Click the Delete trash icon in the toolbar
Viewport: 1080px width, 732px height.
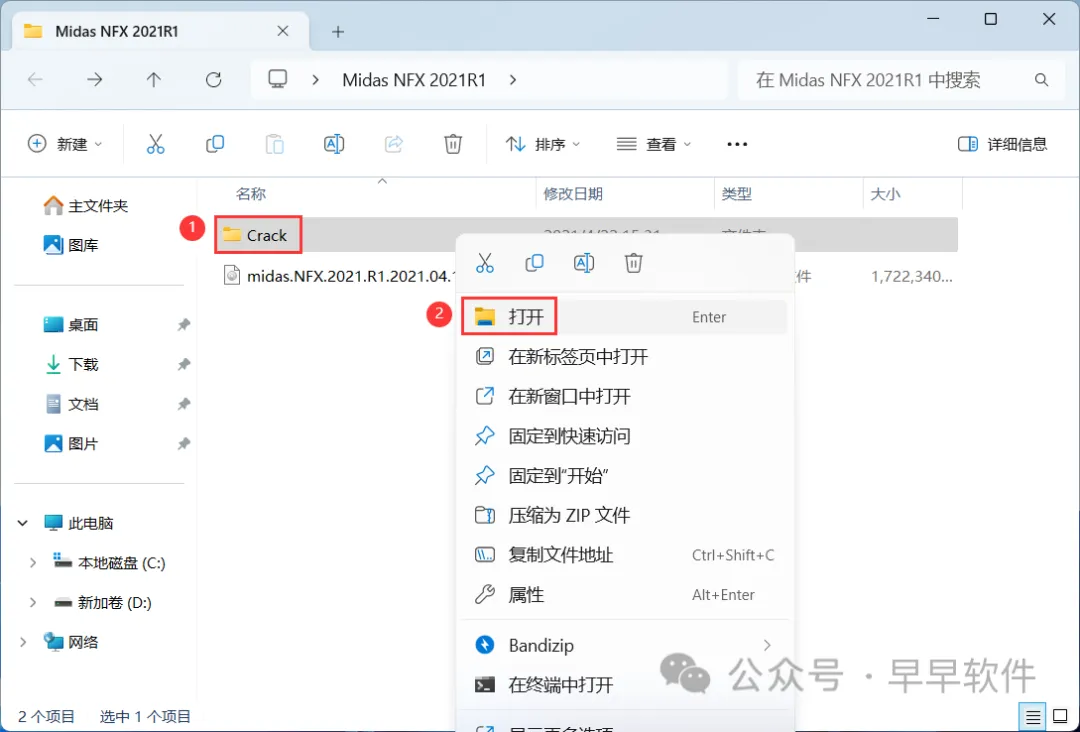(x=453, y=144)
